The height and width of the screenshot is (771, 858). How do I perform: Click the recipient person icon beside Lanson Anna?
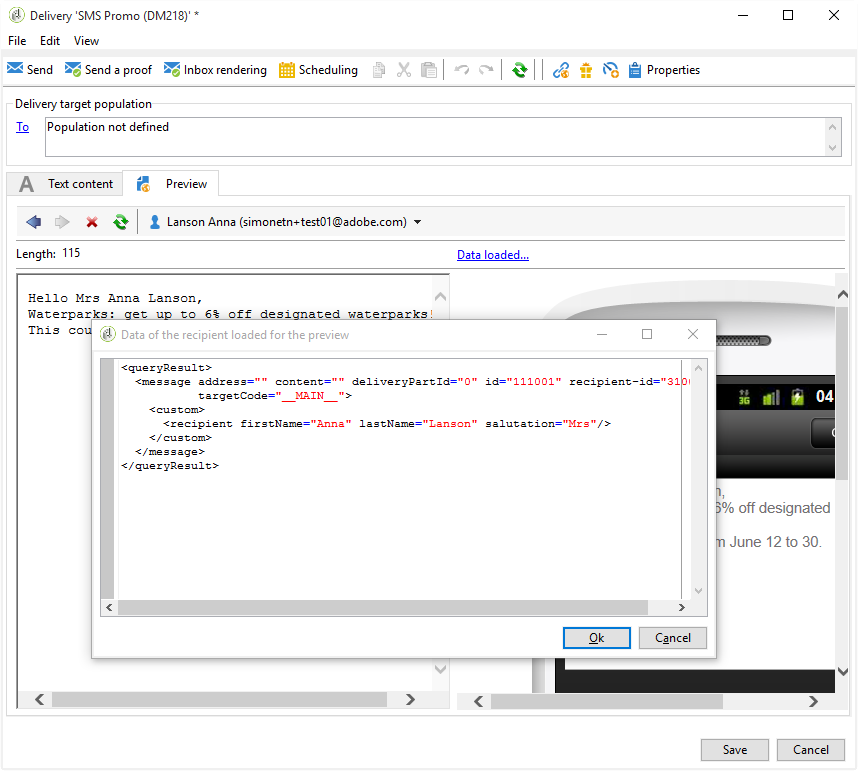pyautogui.click(x=155, y=222)
